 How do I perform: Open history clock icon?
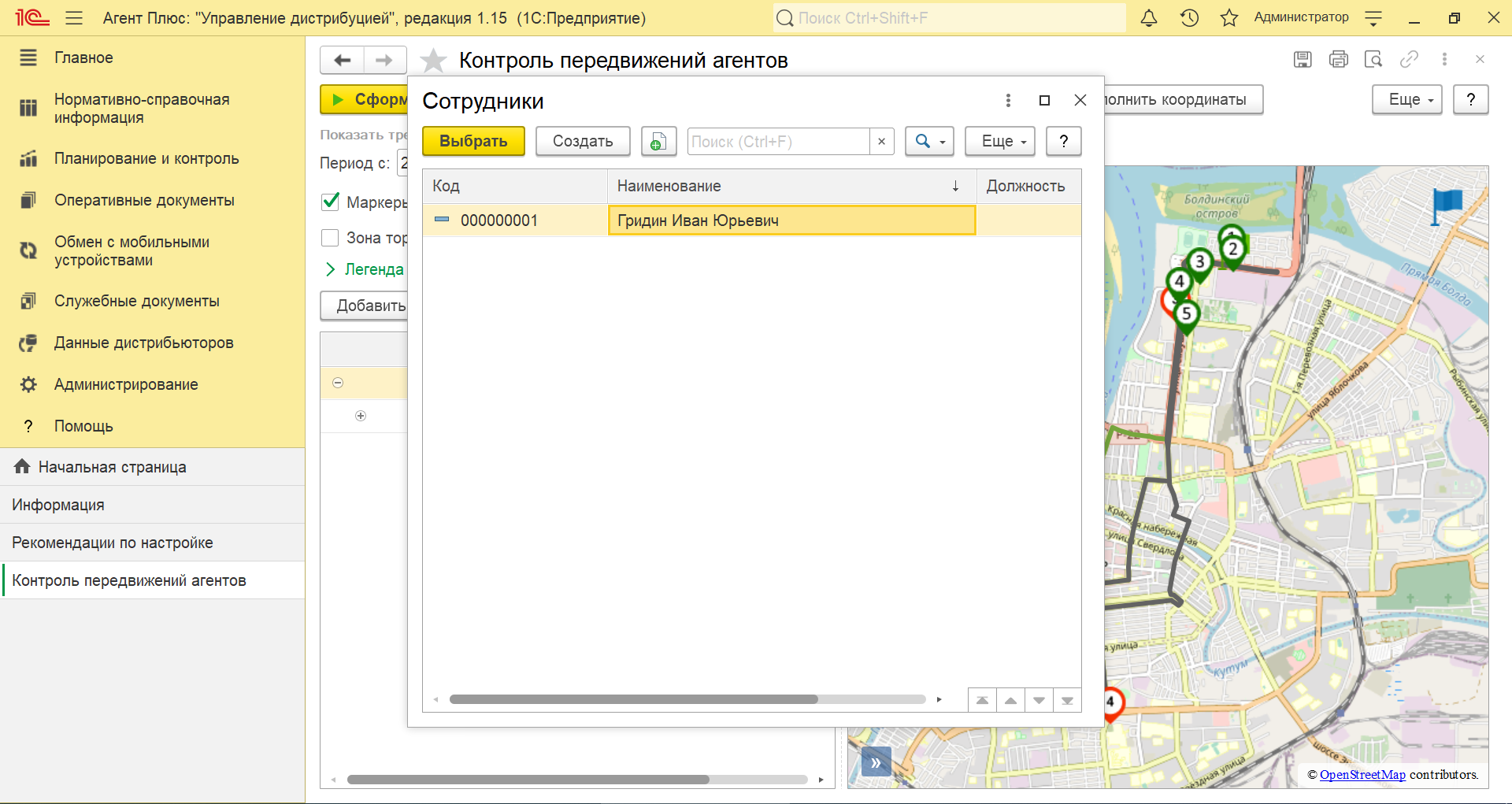pos(1189,17)
